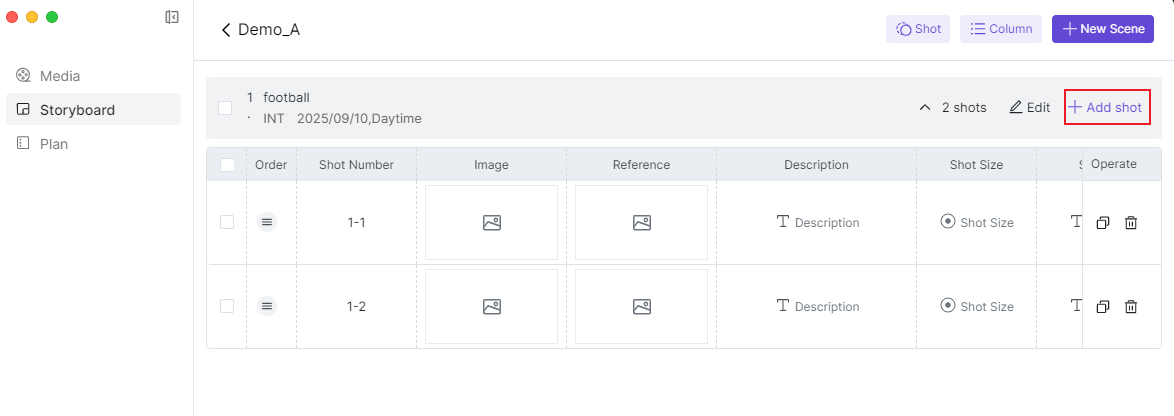Image resolution: width=1174 pixels, height=416 pixels.
Task: Enter description for shot 1-2
Action: click(x=818, y=307)
